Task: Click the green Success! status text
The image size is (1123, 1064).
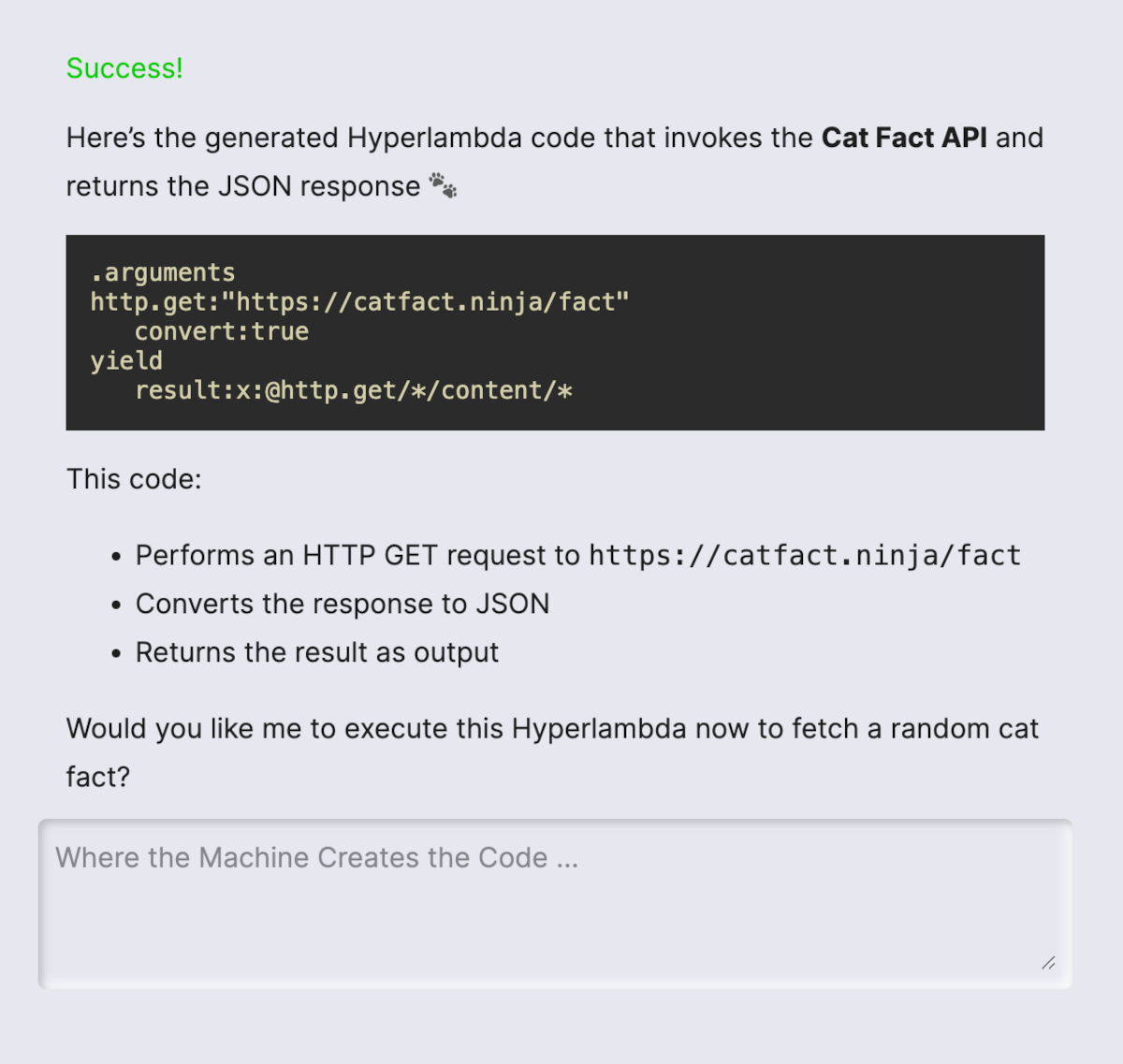Action: coord(124,67)
